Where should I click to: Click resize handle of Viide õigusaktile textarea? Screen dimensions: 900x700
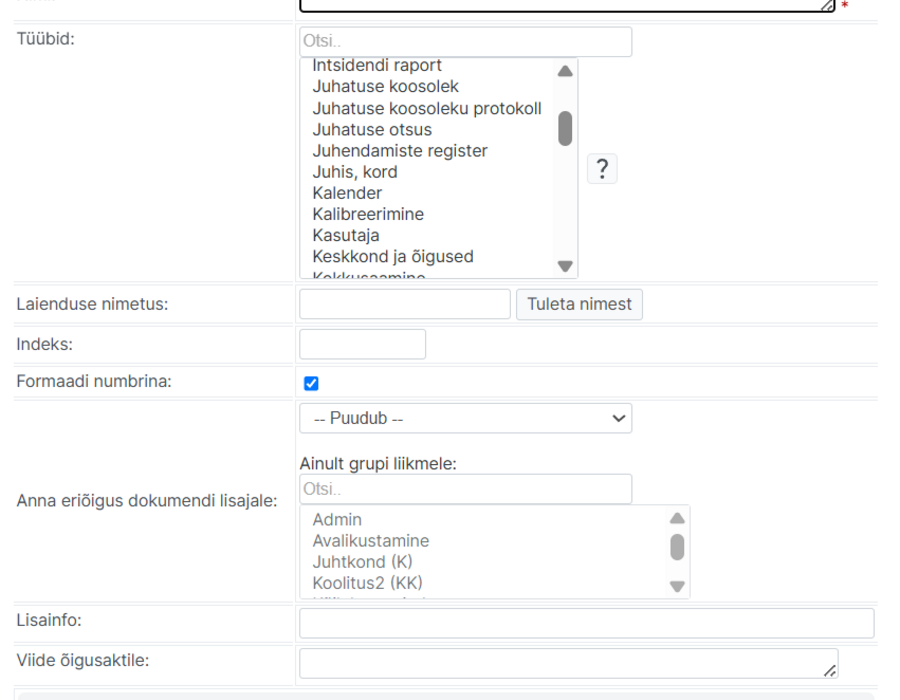[829, 670]
